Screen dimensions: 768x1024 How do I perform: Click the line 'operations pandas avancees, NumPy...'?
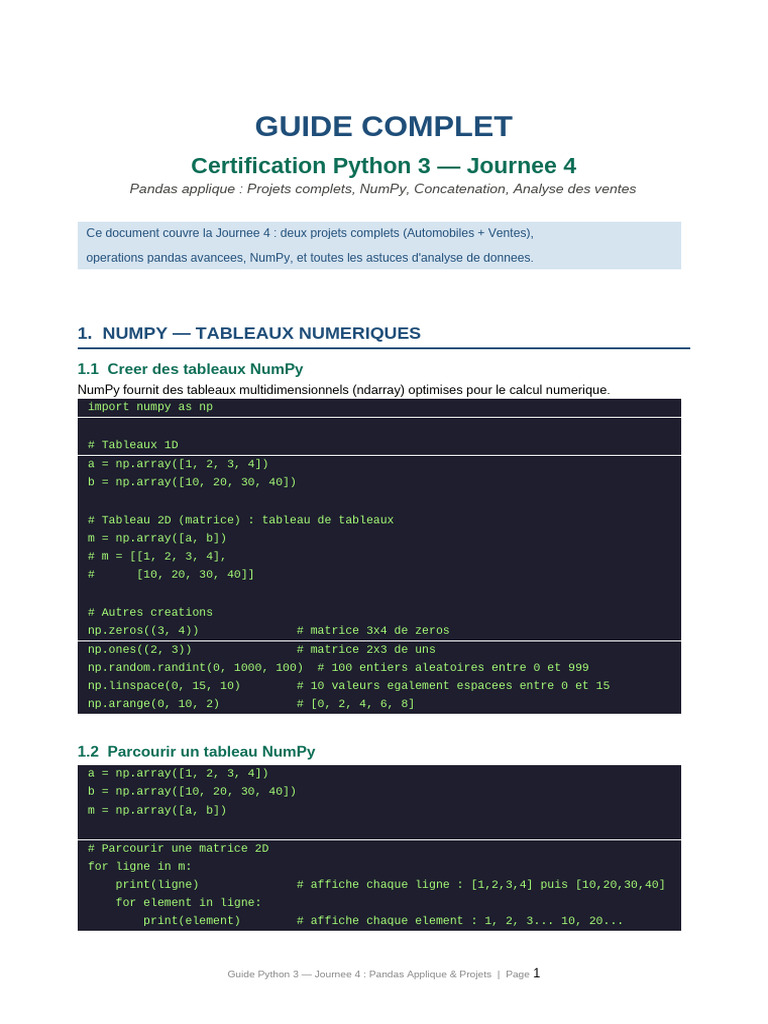[310, 258]
